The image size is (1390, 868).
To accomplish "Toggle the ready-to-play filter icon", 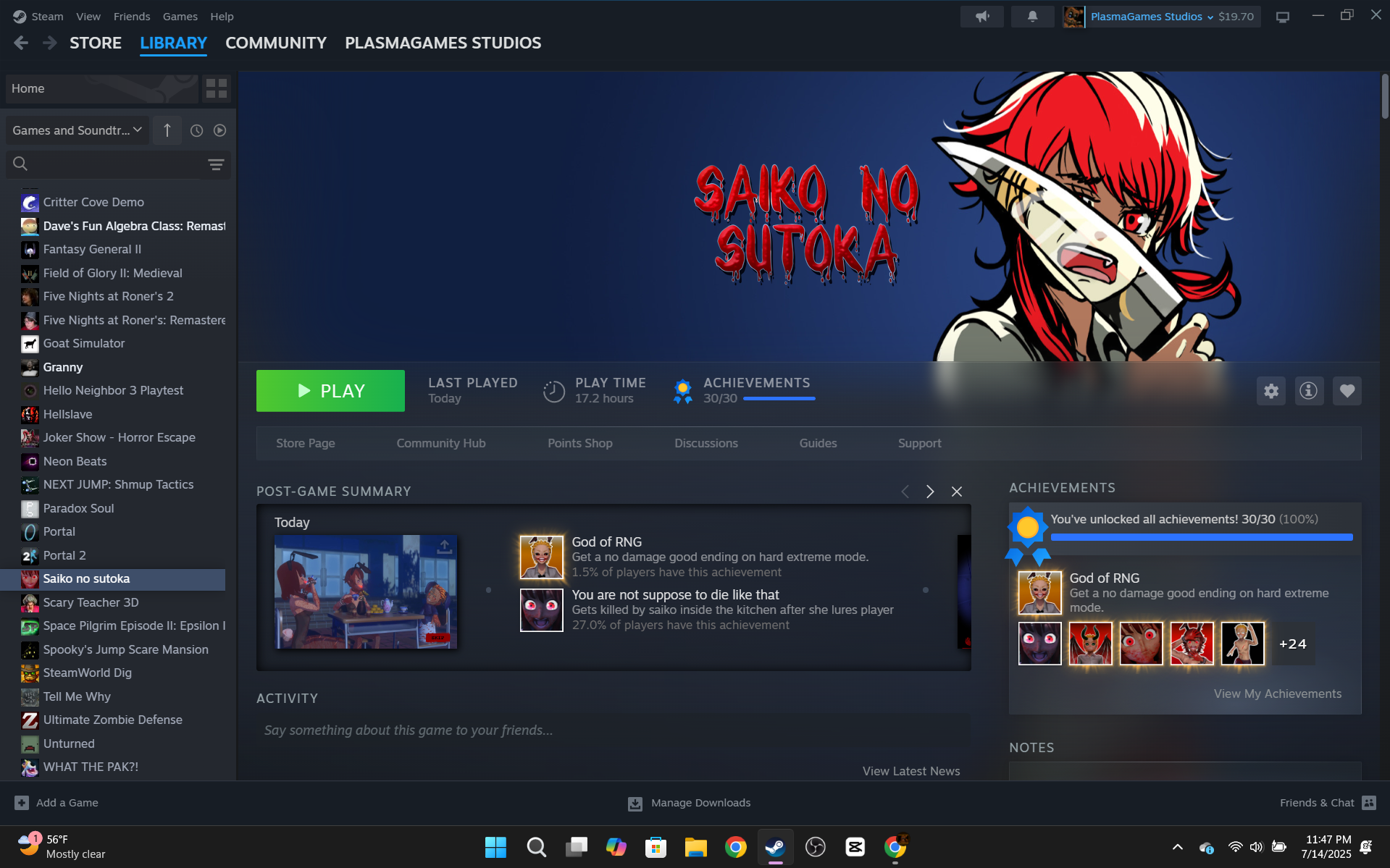I will [220, 130].
